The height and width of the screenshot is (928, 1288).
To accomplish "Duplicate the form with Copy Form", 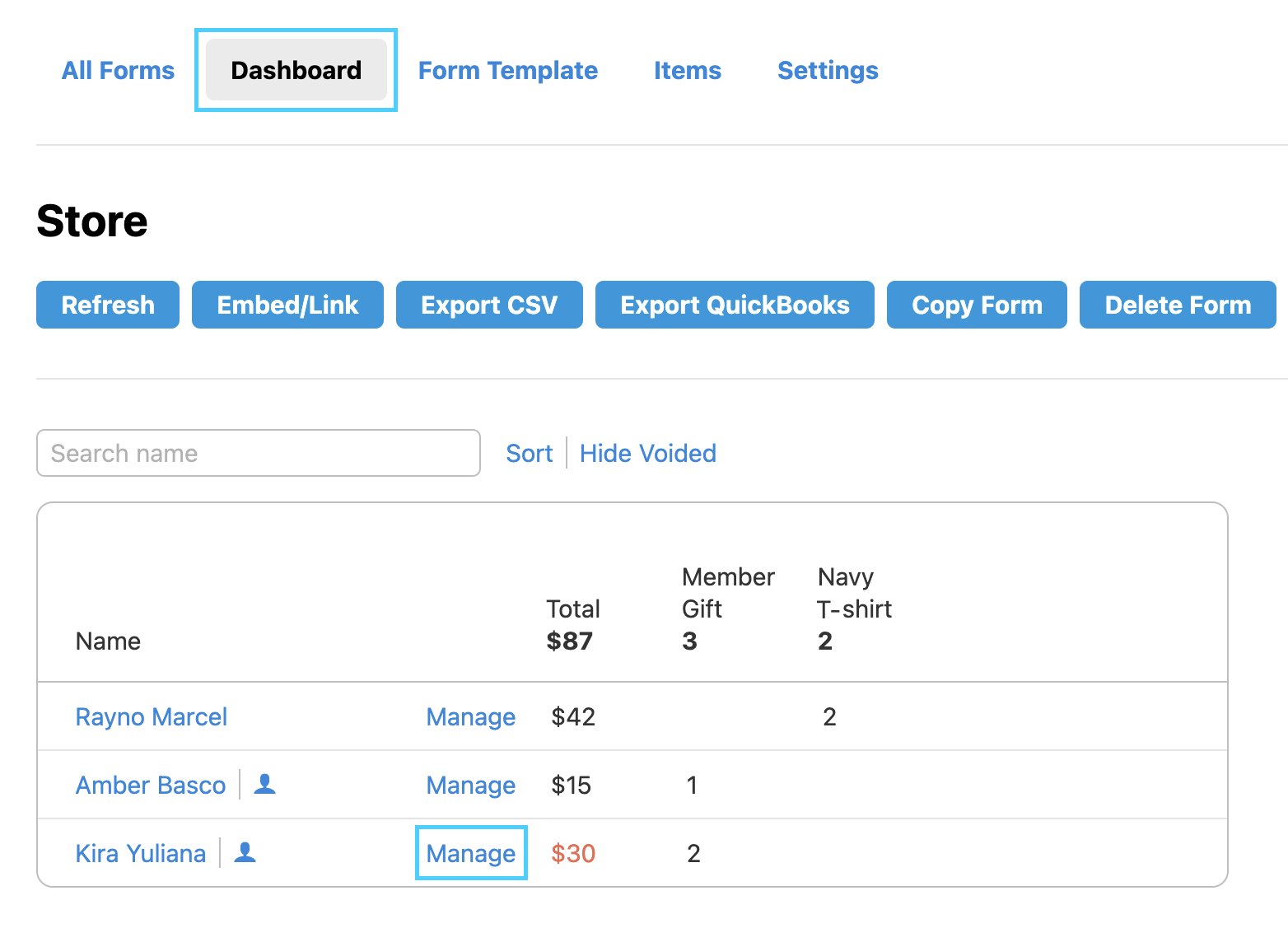I will tap(977, 305).
